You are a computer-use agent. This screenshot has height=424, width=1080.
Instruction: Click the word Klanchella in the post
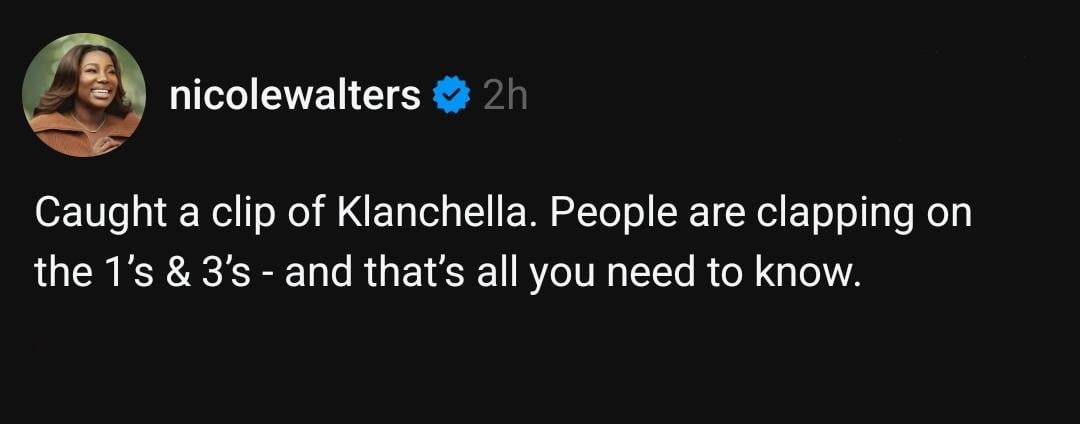click(434, 216)
